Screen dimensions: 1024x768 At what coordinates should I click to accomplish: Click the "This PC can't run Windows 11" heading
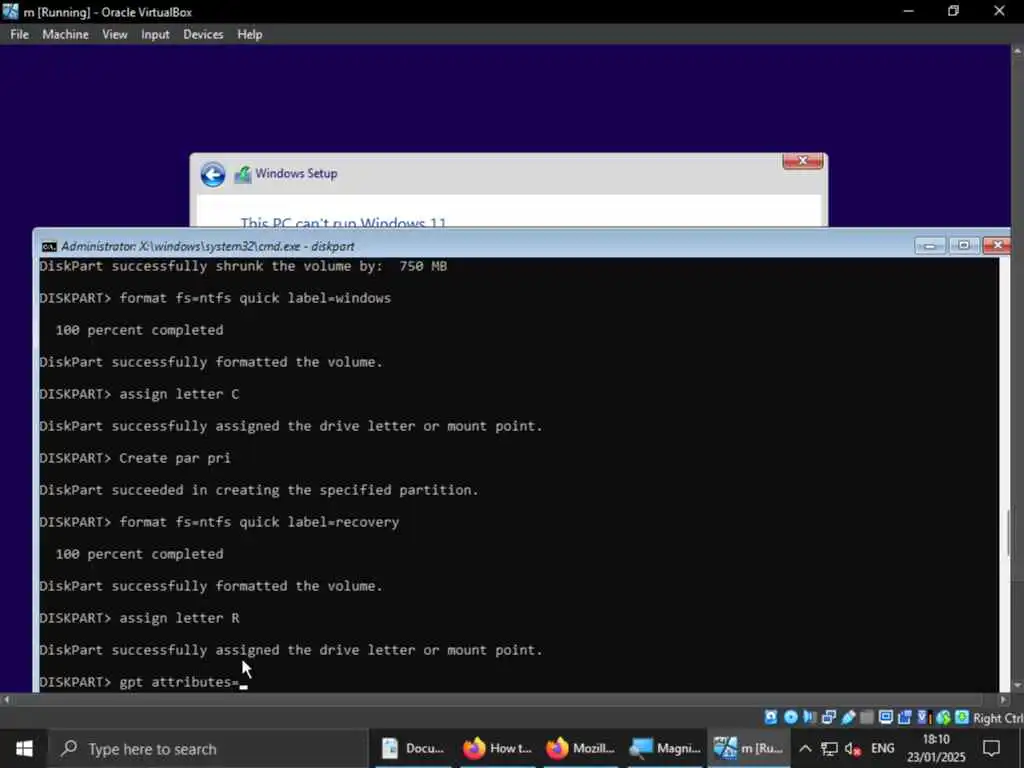pos(344,221)
